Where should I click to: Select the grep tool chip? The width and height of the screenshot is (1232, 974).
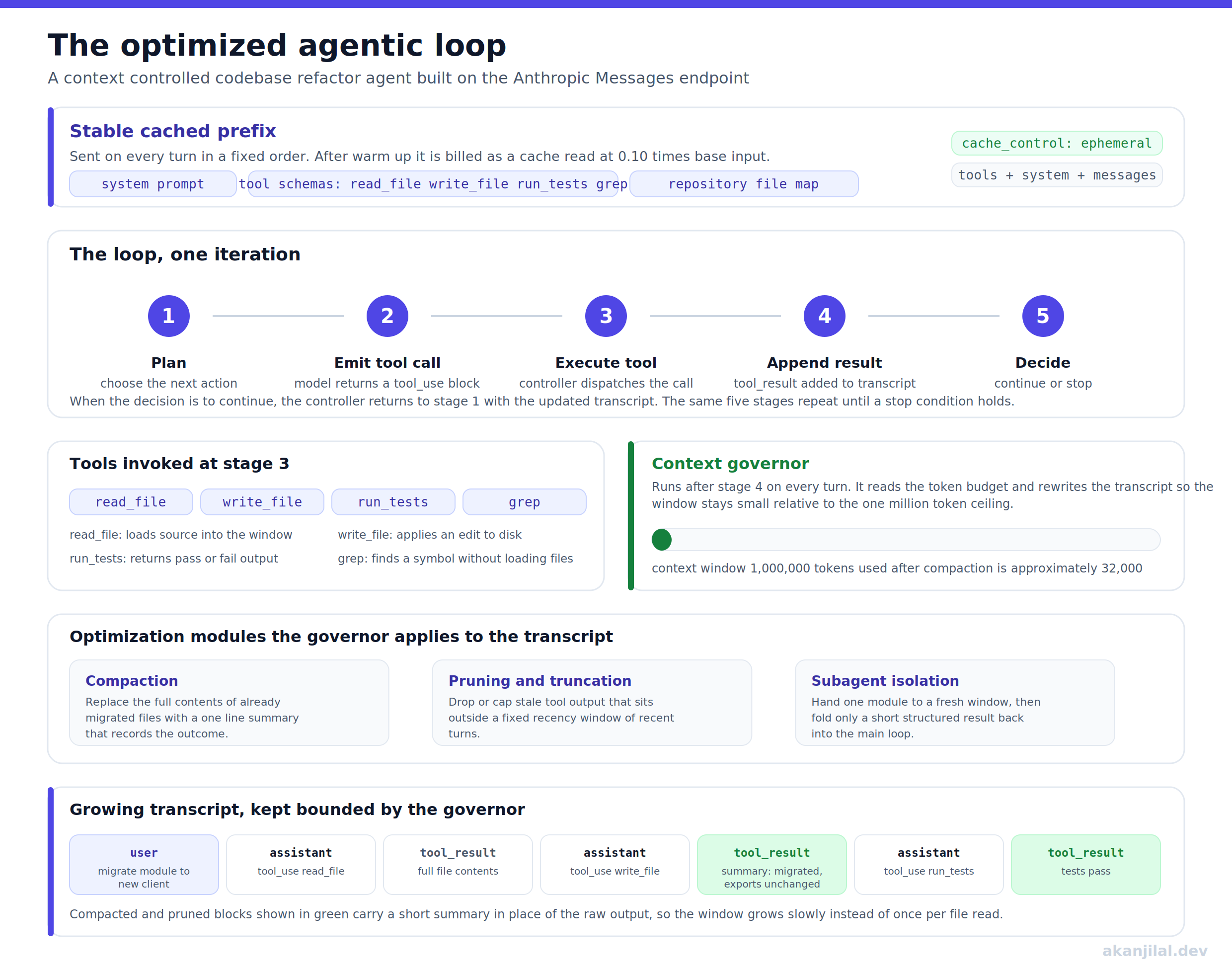[525, 502]
